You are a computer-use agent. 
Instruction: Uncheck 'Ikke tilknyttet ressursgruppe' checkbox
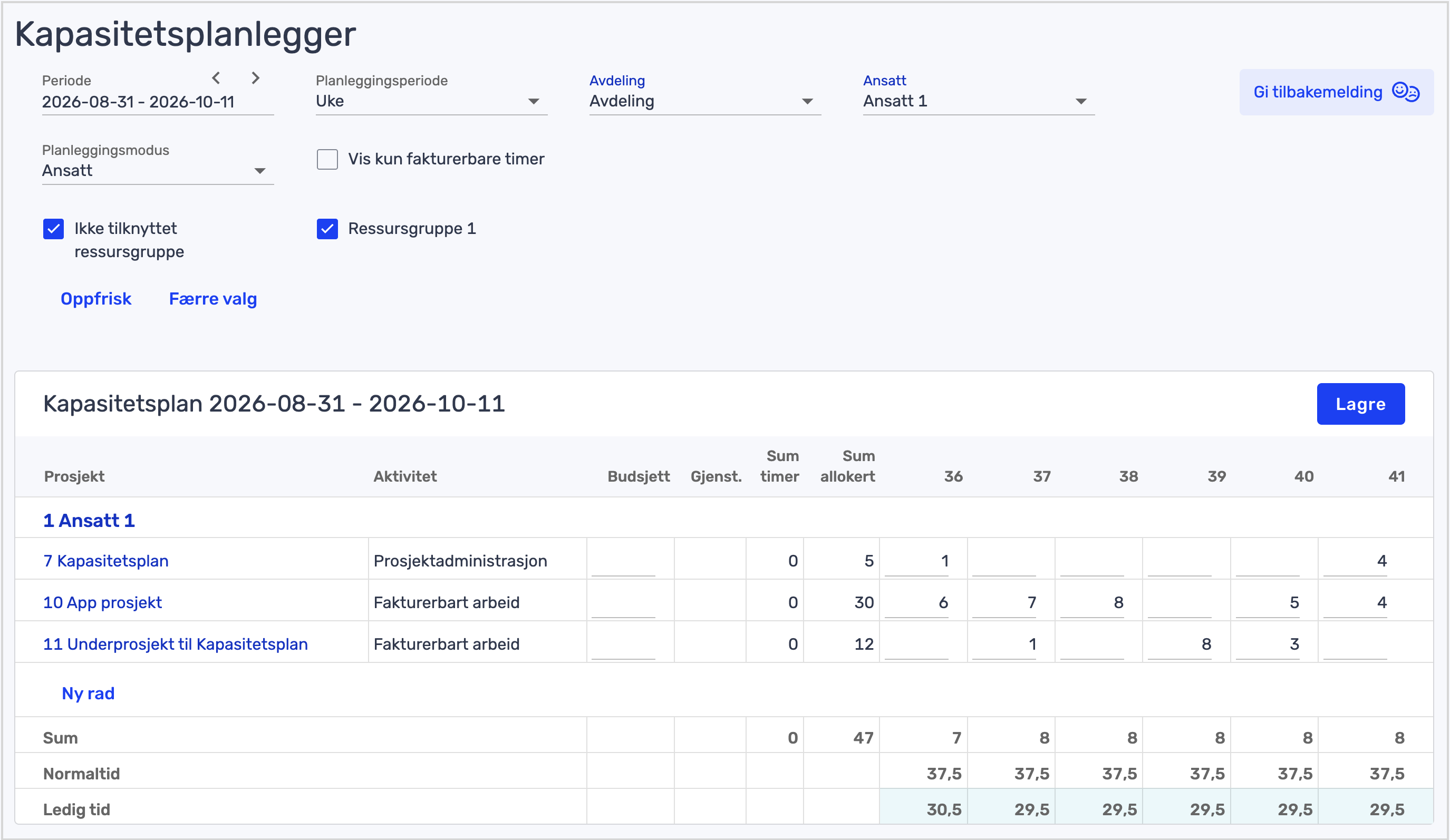click(53, 229)
